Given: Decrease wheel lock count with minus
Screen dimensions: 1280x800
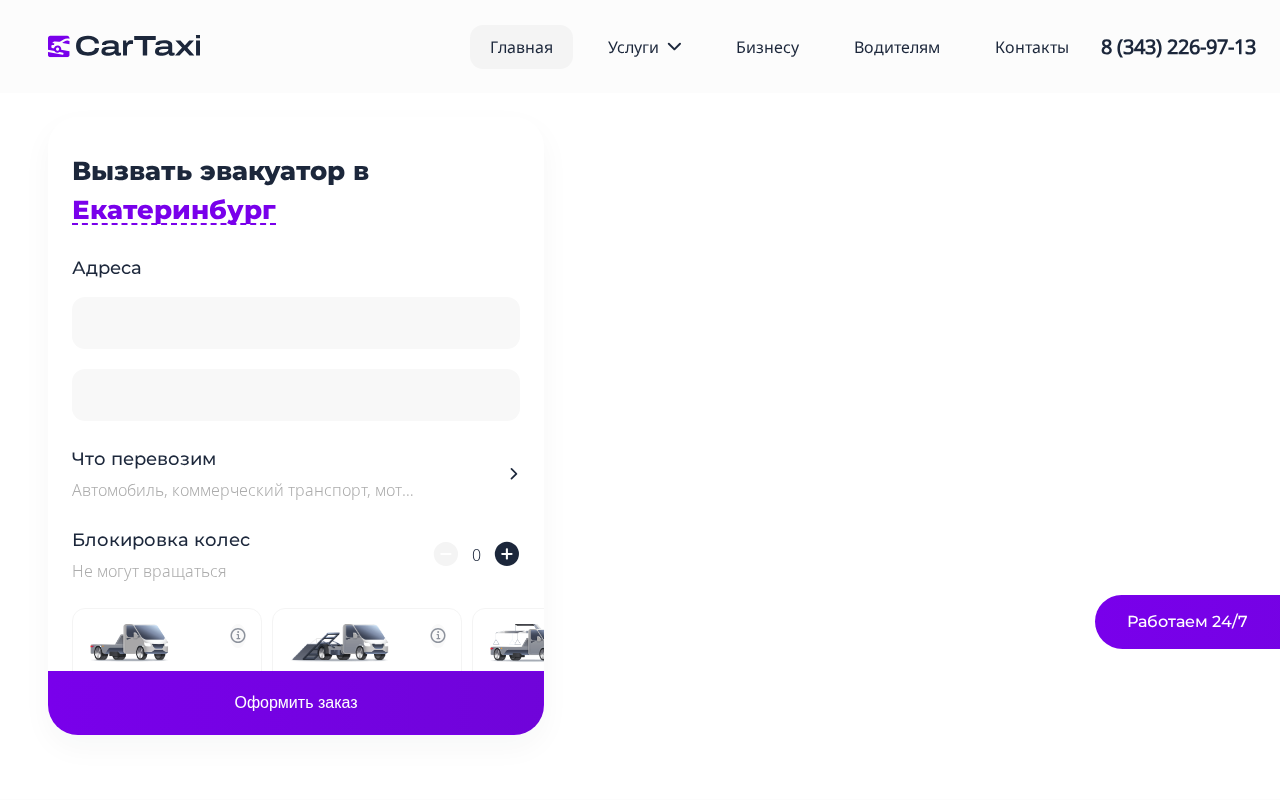Looking at the screenshot, I should [446, 554].
